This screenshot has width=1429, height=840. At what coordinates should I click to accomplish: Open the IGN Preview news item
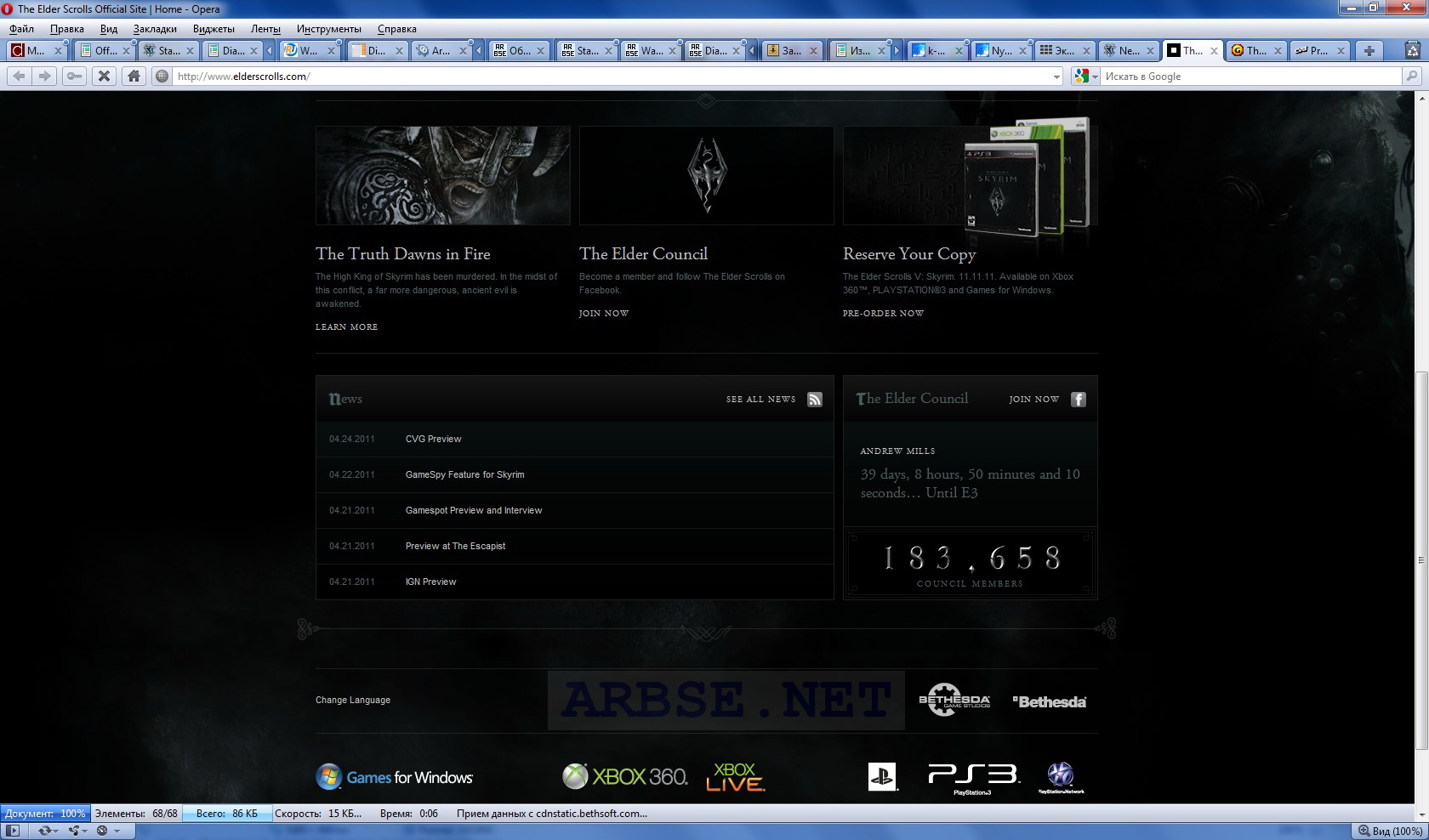pos(430,582)
